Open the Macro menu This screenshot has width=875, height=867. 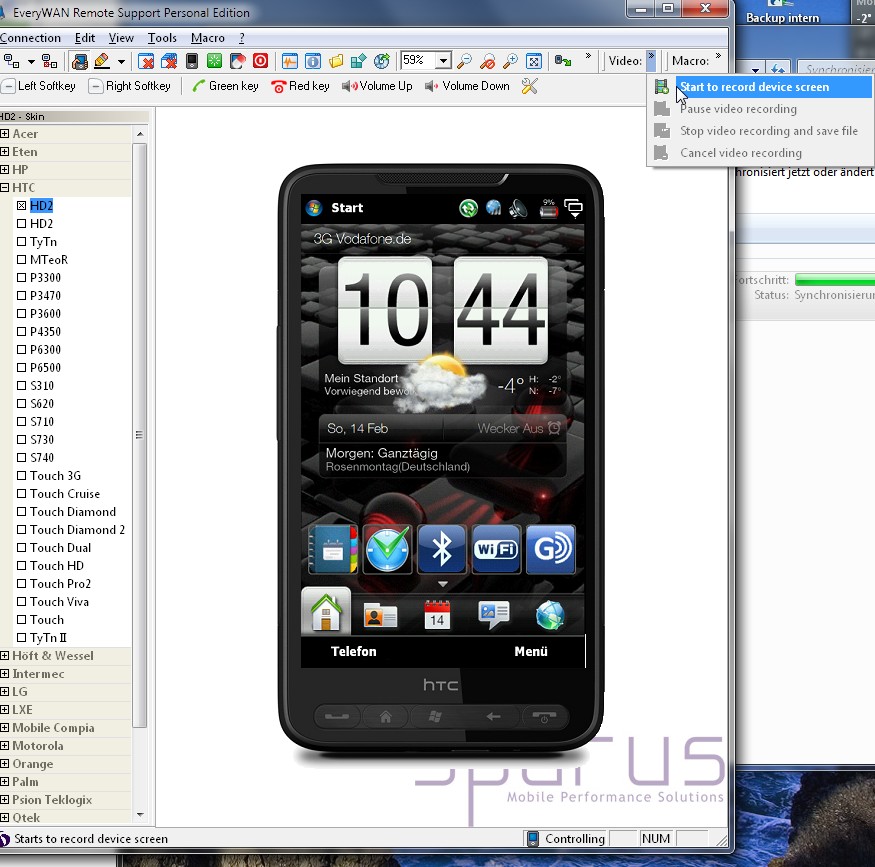click(208, 38)
